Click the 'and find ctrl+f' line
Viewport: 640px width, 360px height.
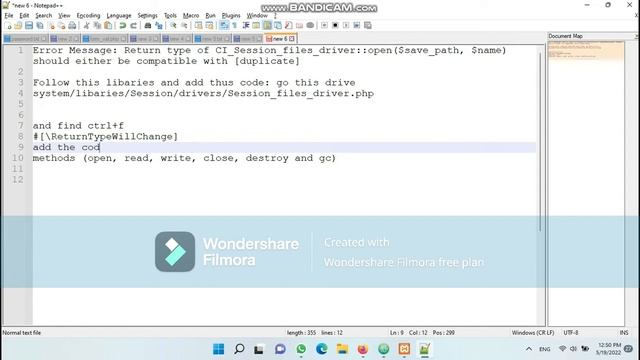[78, 126]
